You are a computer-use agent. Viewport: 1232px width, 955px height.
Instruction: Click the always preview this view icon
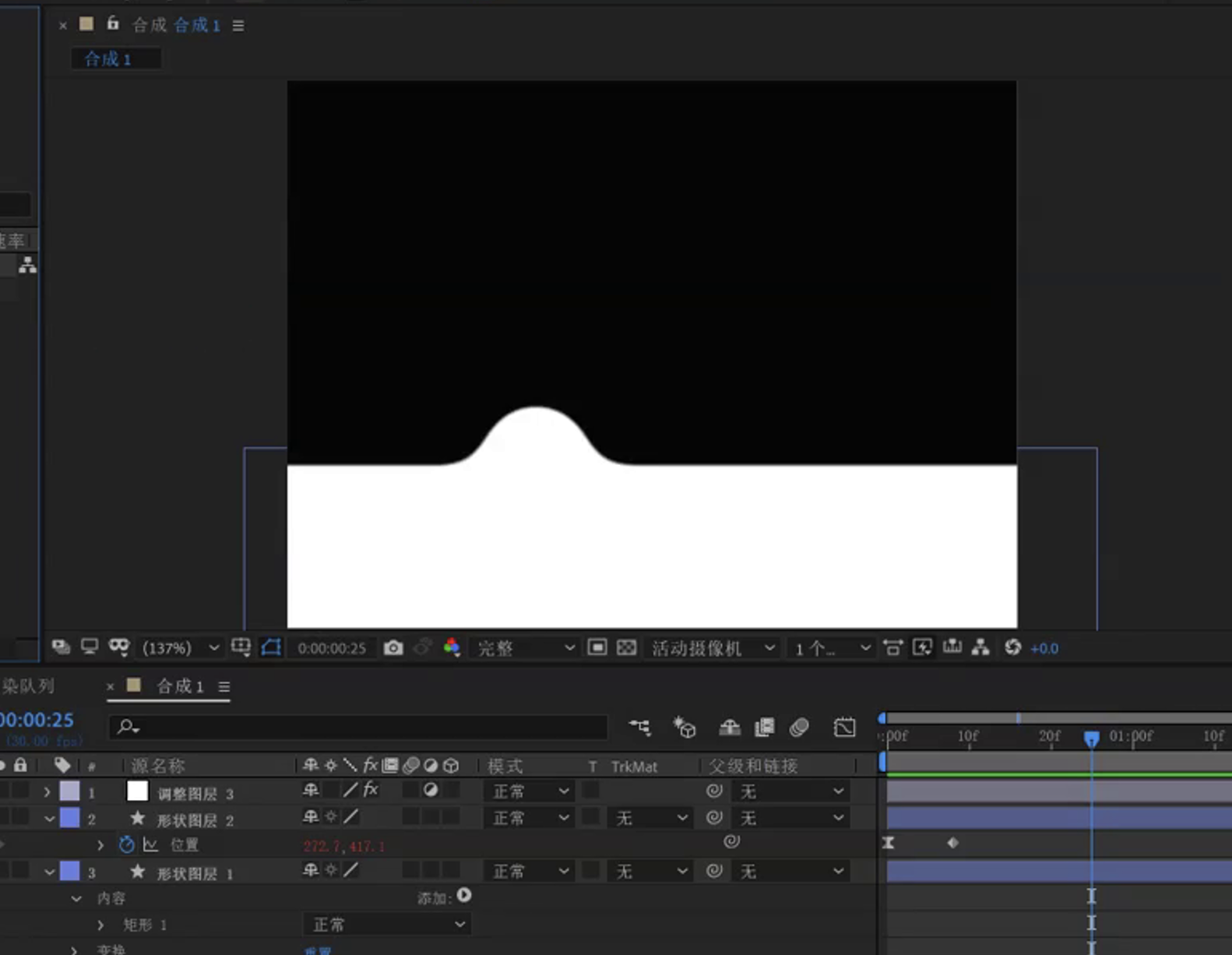61,647
